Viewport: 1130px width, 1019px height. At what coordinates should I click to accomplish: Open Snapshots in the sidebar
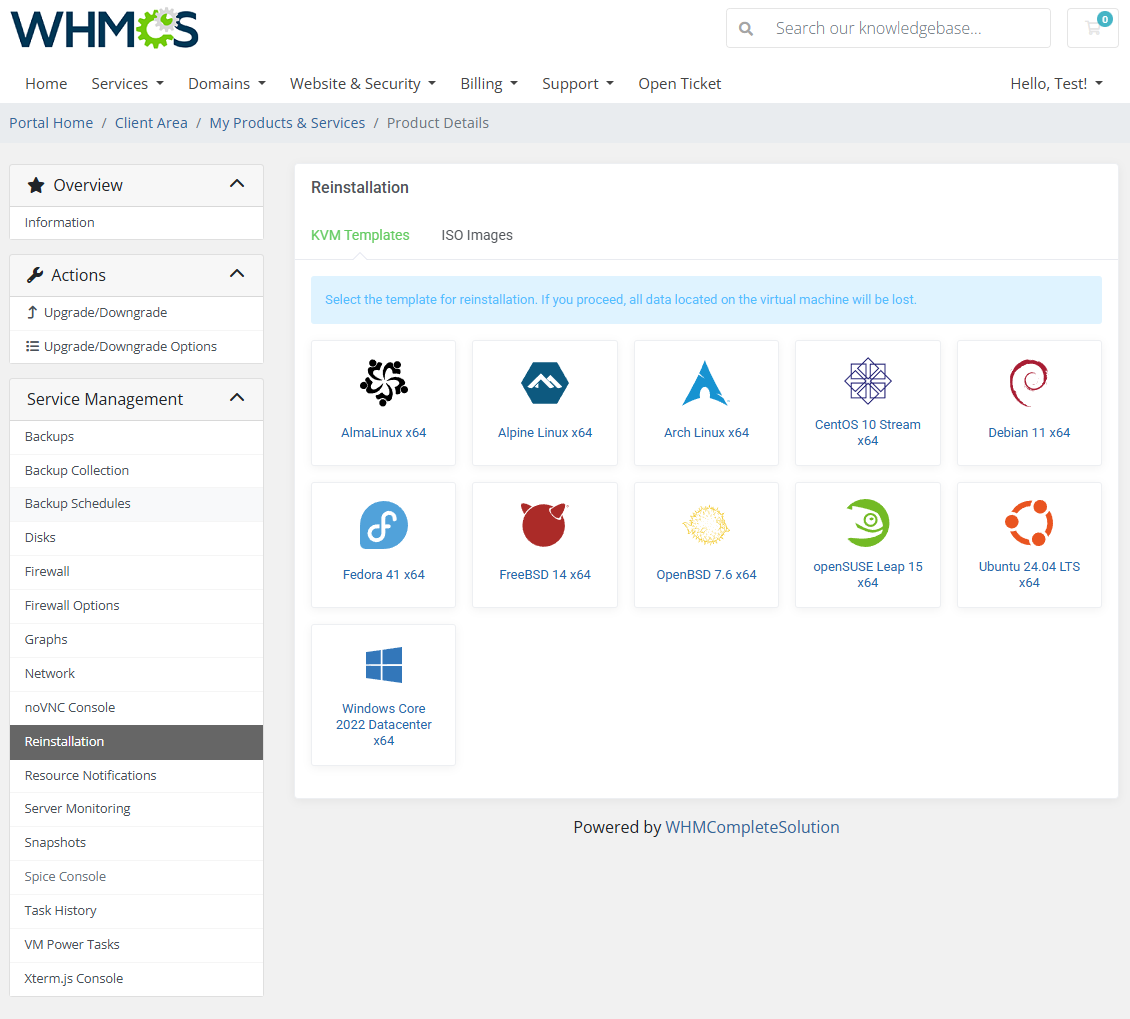[x=136, y=842]
